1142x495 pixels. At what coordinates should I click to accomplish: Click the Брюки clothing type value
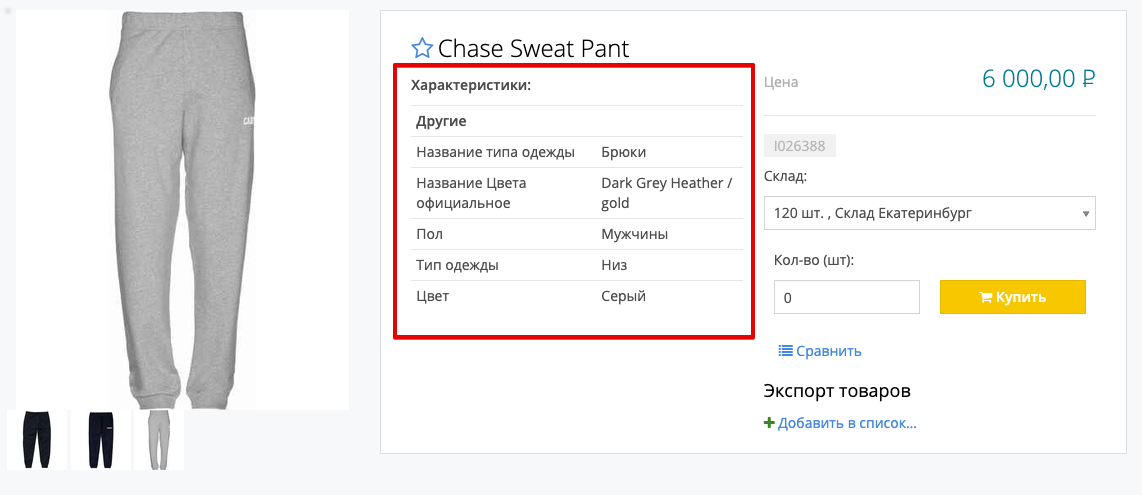[x=623, y=152]
